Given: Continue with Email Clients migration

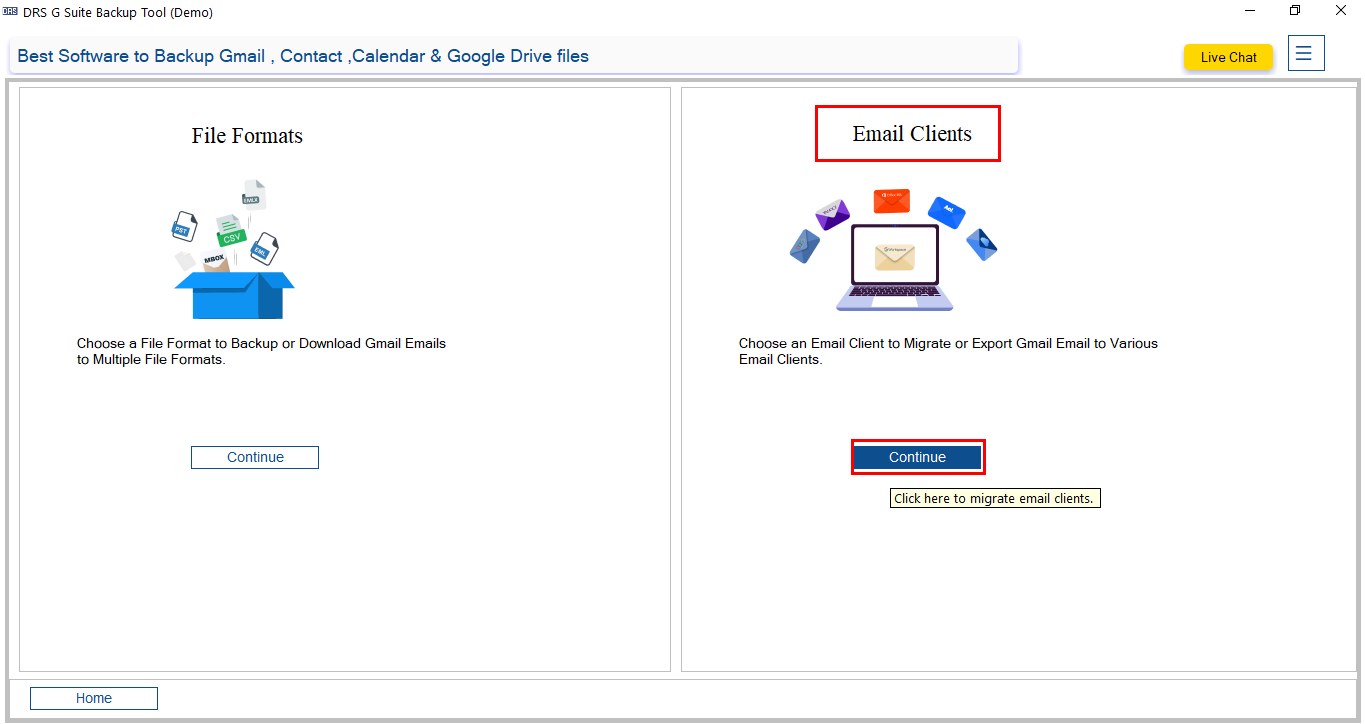Looking at the screenshot, I should click(x=917, y=457).
